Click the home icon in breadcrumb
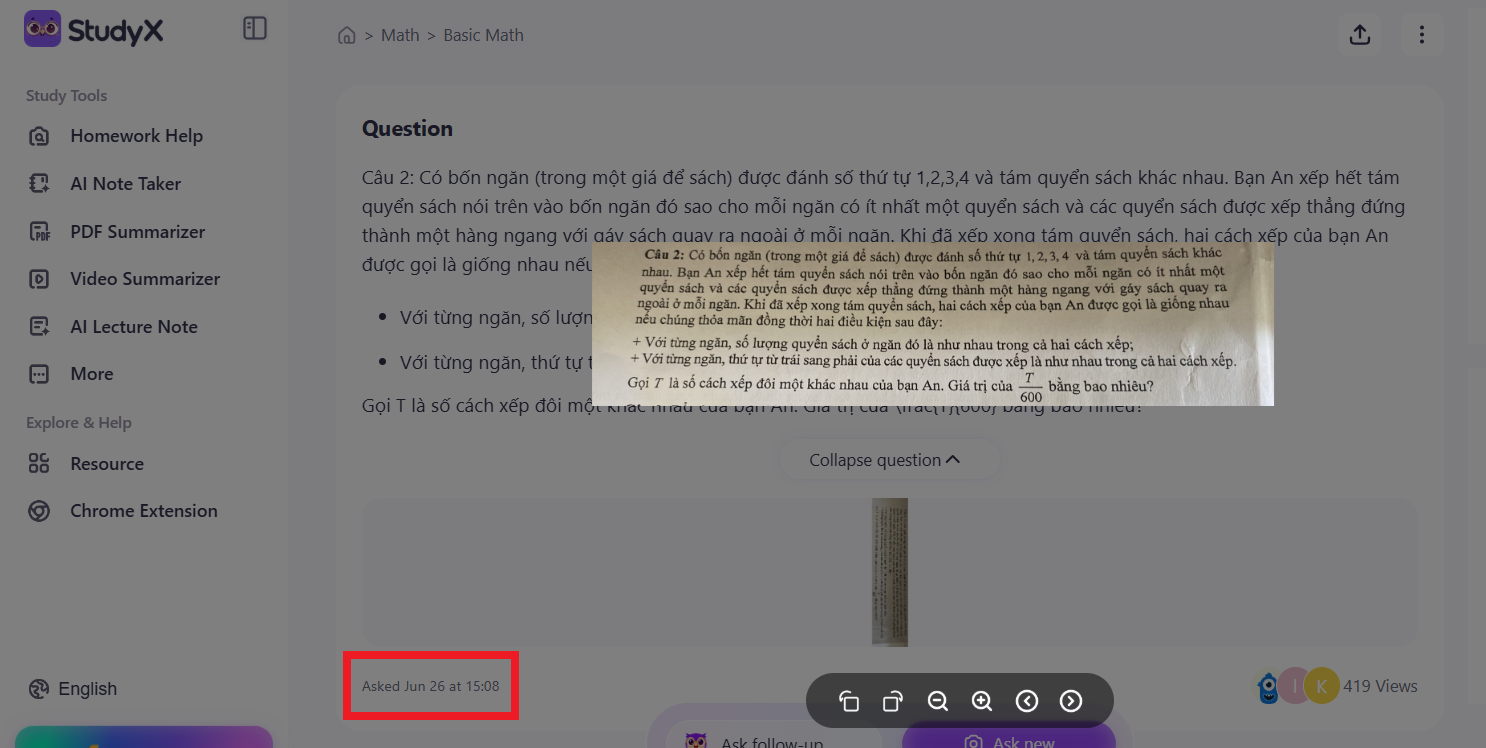Screen dimensions: 1486x748 coord(347,36)
